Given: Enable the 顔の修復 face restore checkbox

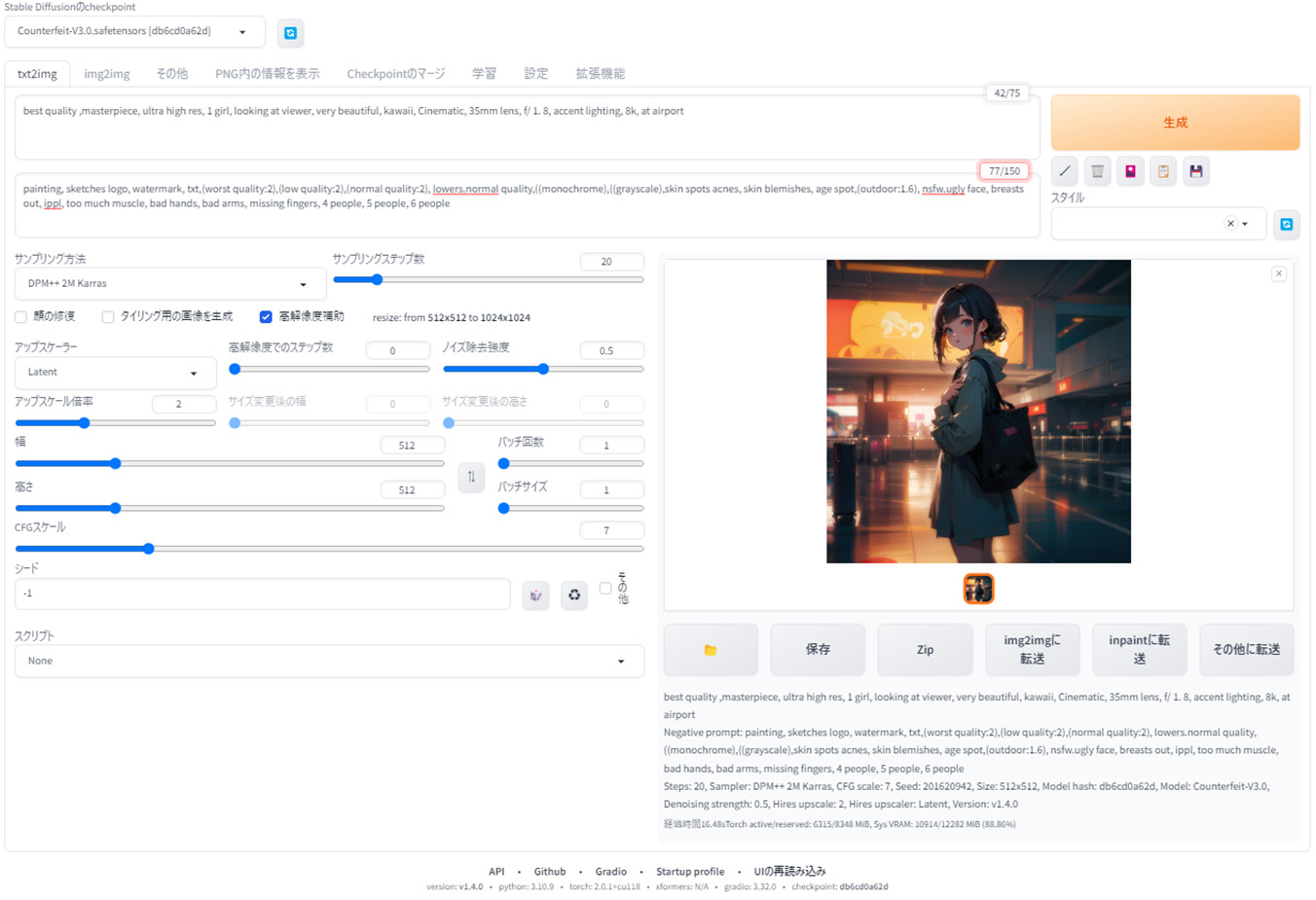Looking at the screenshot, I should tap(20, 316).
